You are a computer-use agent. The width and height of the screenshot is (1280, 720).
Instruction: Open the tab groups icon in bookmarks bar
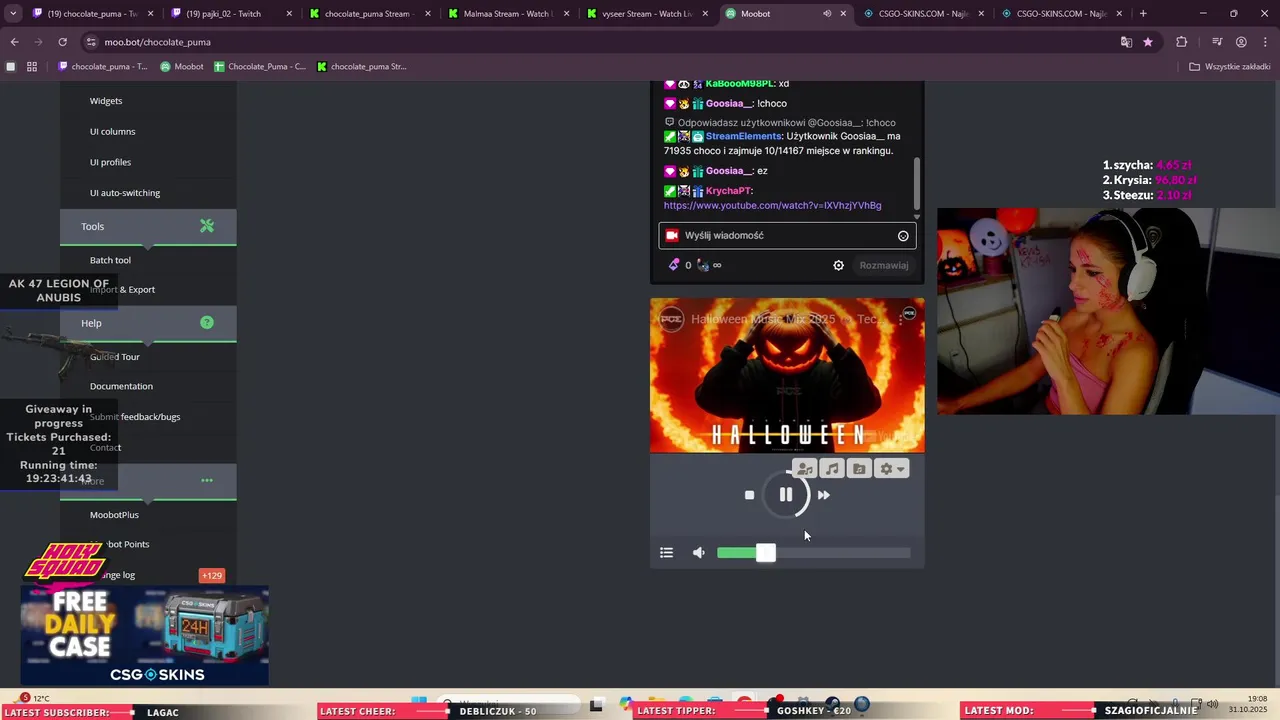click(x=11, y=67)
